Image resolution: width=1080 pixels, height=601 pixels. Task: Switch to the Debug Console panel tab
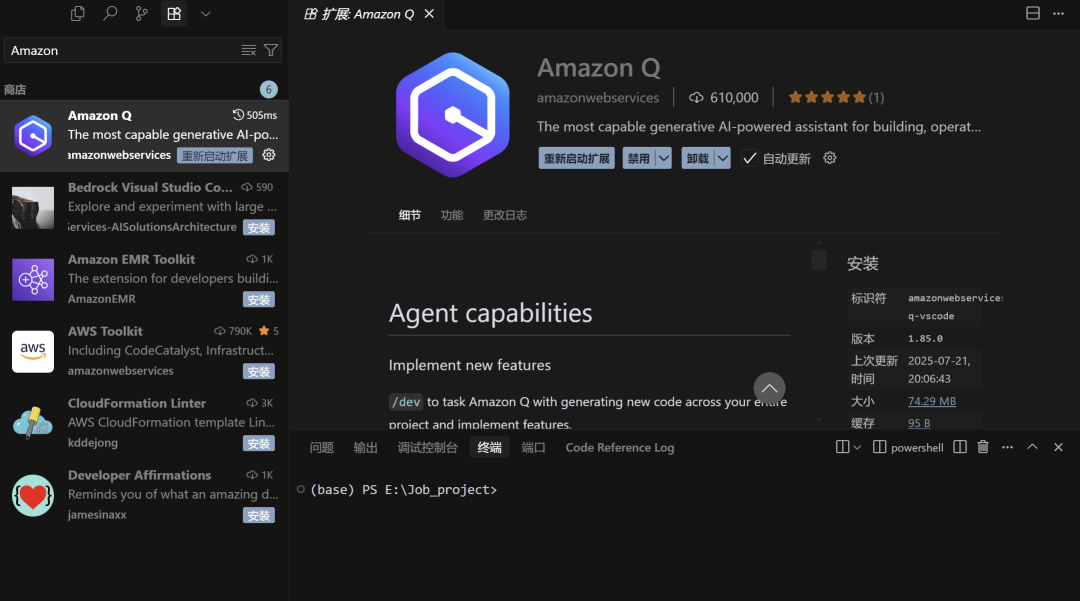click(x=428, y=447)
